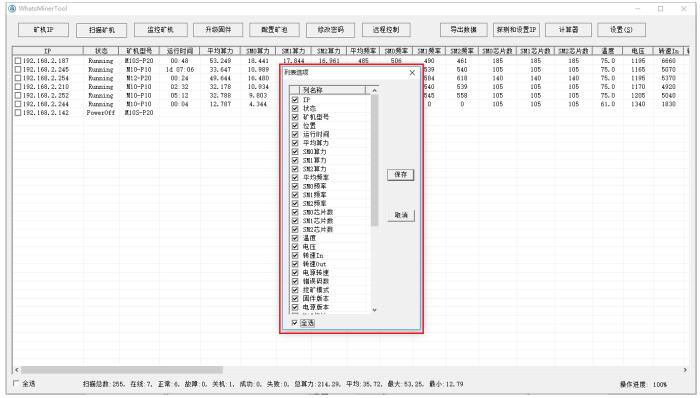
Task: Toggle the SM2算力 column checkbox
Action: [295, 169]
